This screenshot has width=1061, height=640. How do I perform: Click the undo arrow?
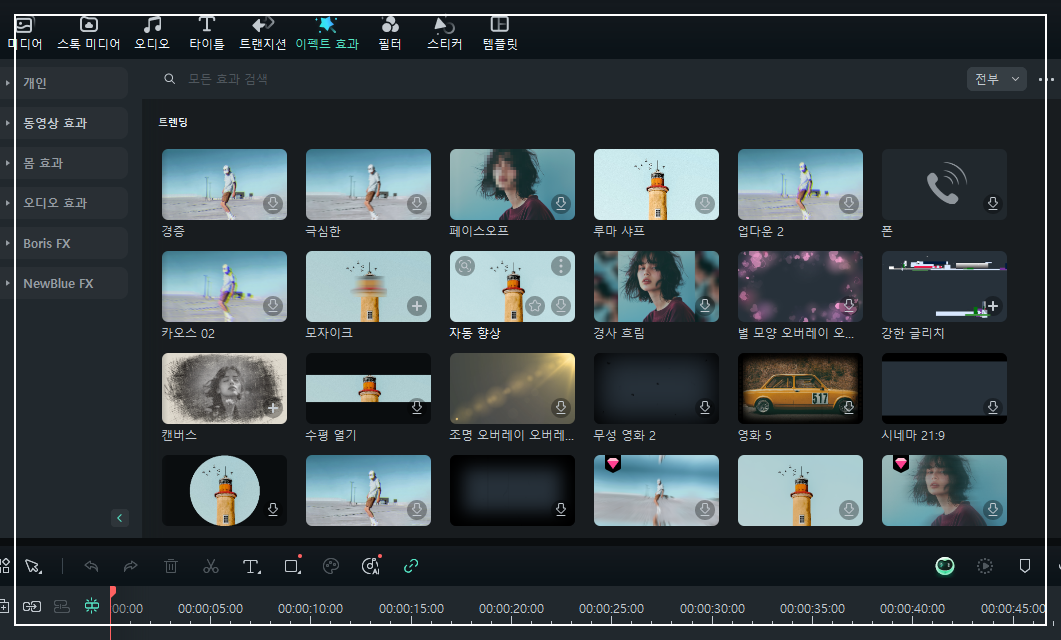click(91, 566)
